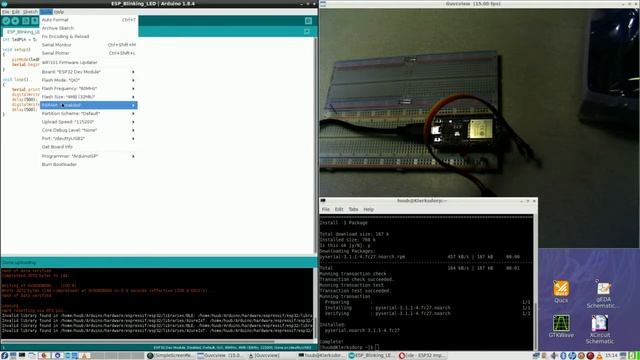This screenshot has width=640, height=360.
Task: Click the Open sketch toolbar icon
Action: (x=35, y=21)
